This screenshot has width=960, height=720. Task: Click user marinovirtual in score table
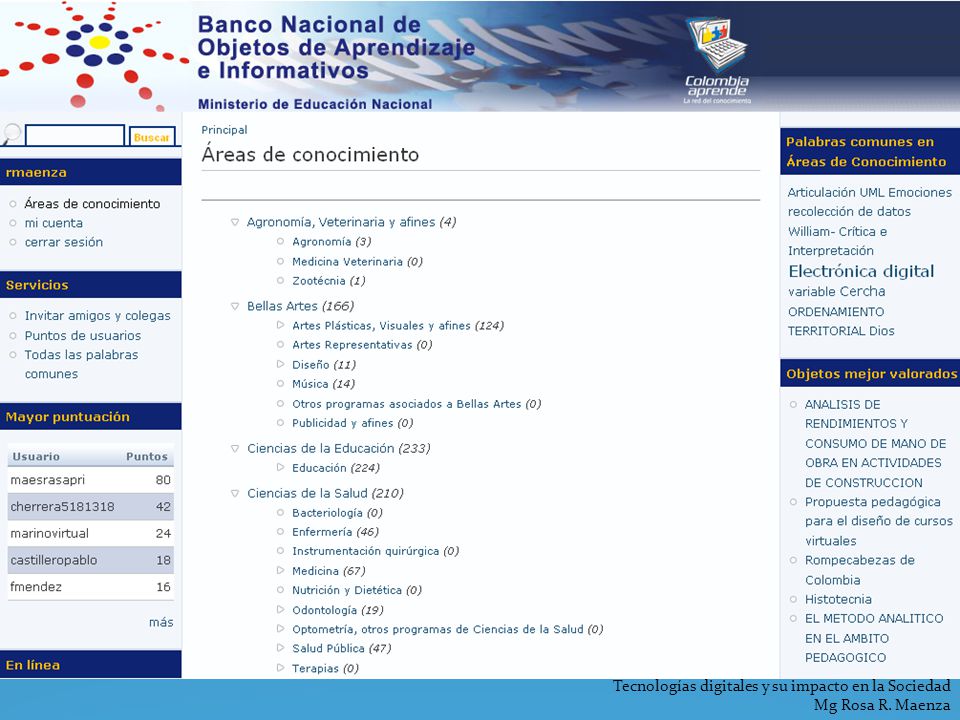point(50,533)
